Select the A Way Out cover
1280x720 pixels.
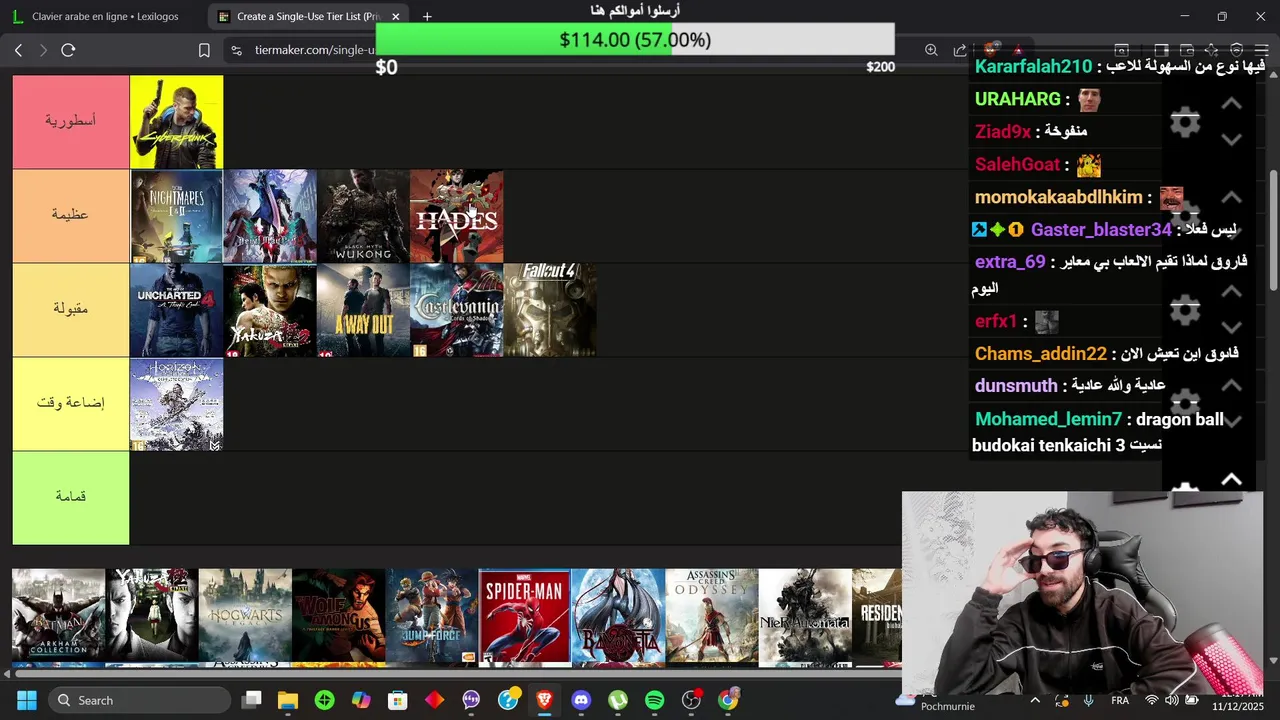pyautogui.click(x=363, y=310)
